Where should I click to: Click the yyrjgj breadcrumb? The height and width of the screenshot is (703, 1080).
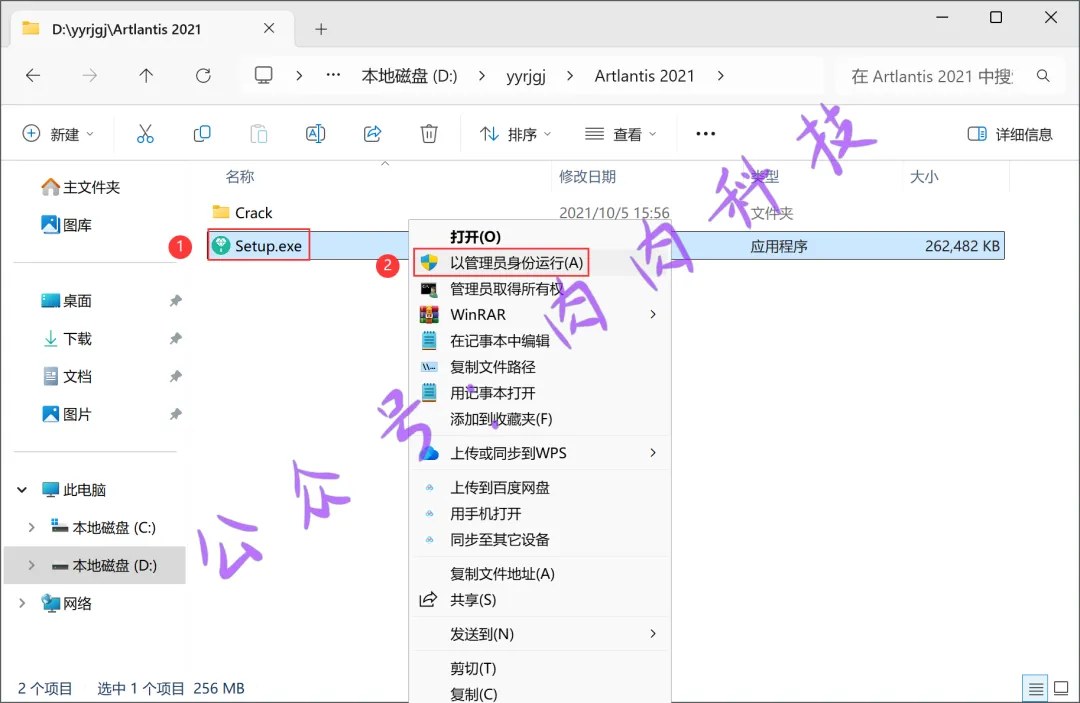[x=526, y=76]
